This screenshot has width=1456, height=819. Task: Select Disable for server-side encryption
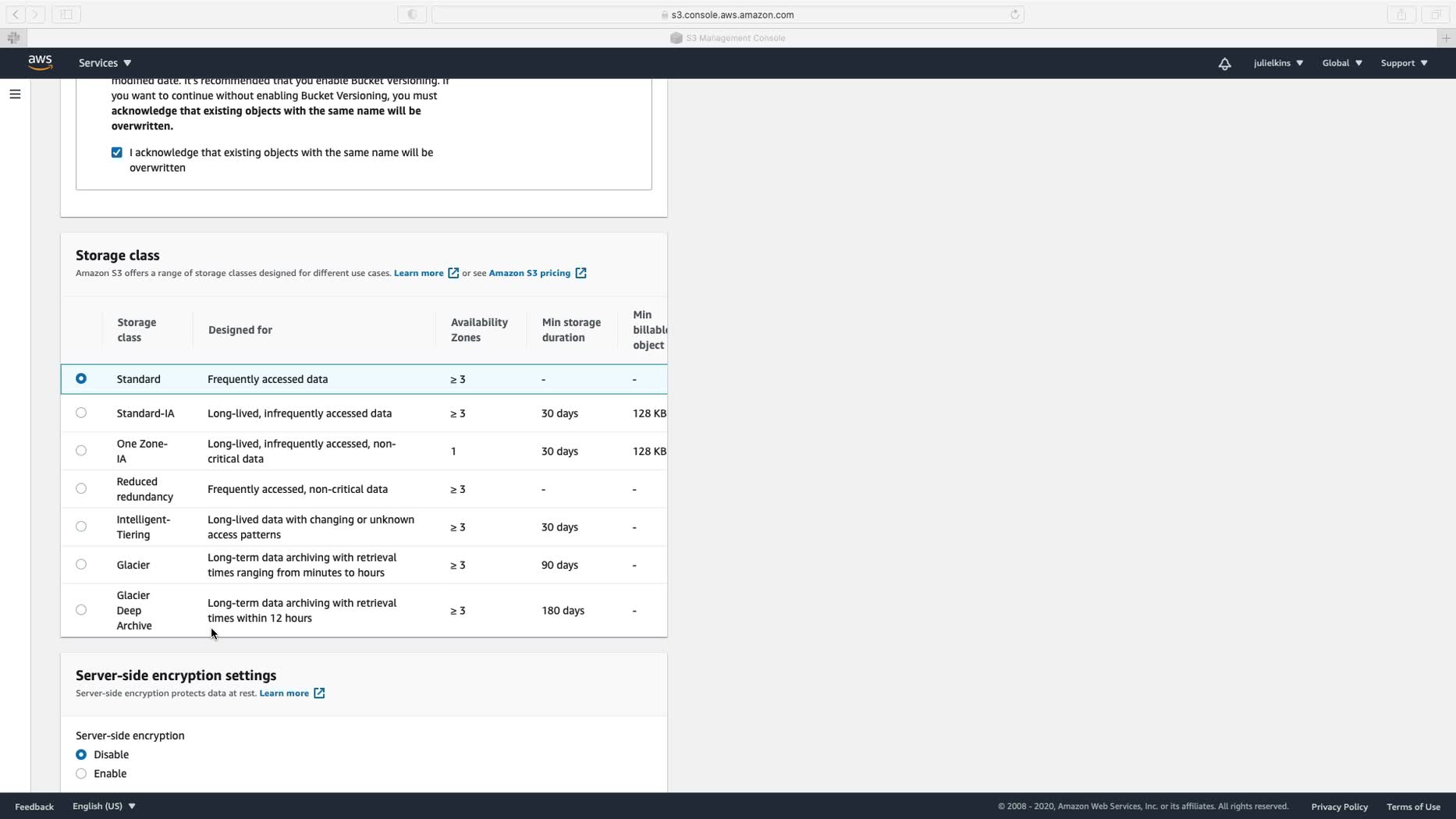coord(81,755)
